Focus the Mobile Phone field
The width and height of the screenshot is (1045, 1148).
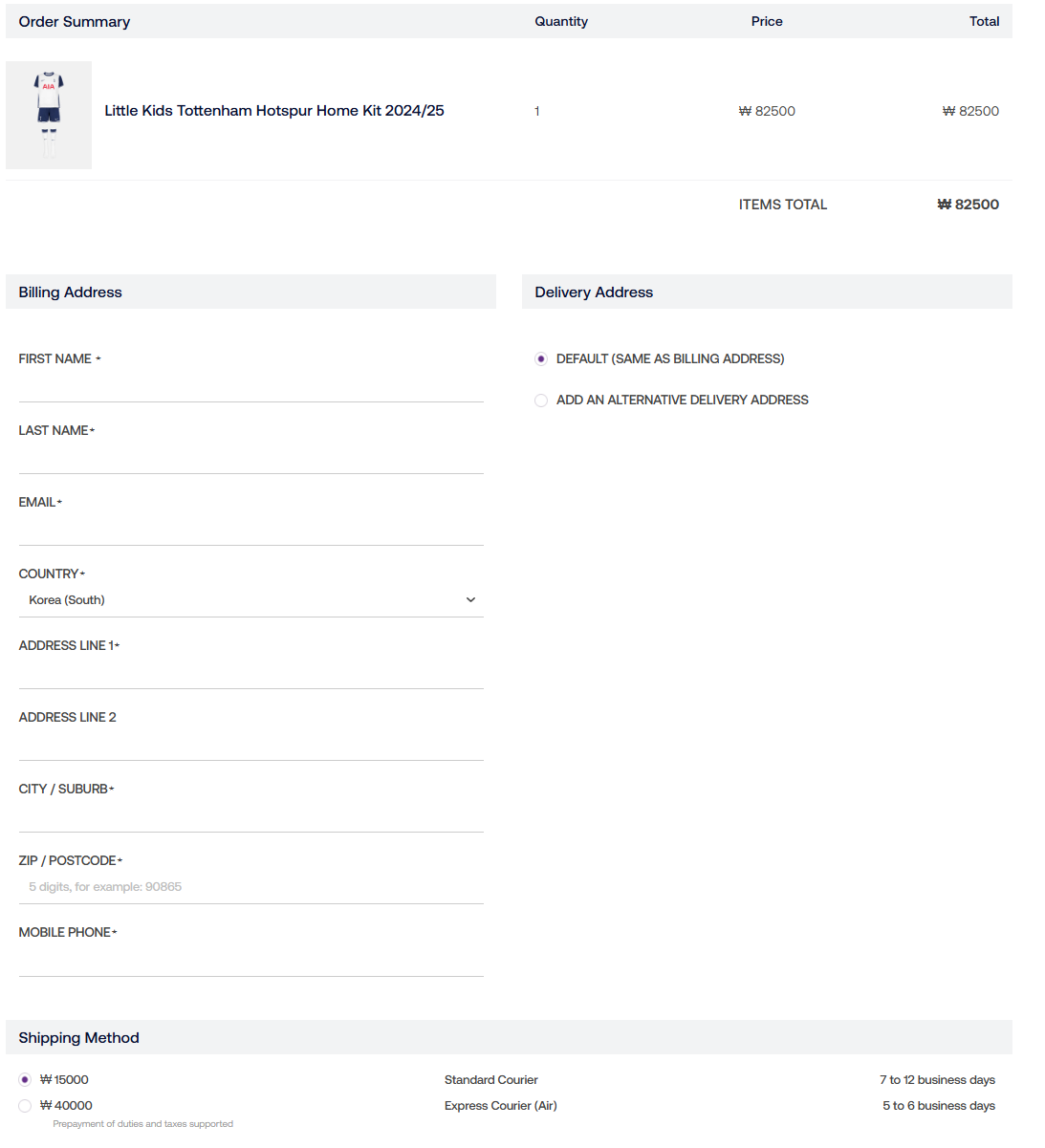[250, 960]
